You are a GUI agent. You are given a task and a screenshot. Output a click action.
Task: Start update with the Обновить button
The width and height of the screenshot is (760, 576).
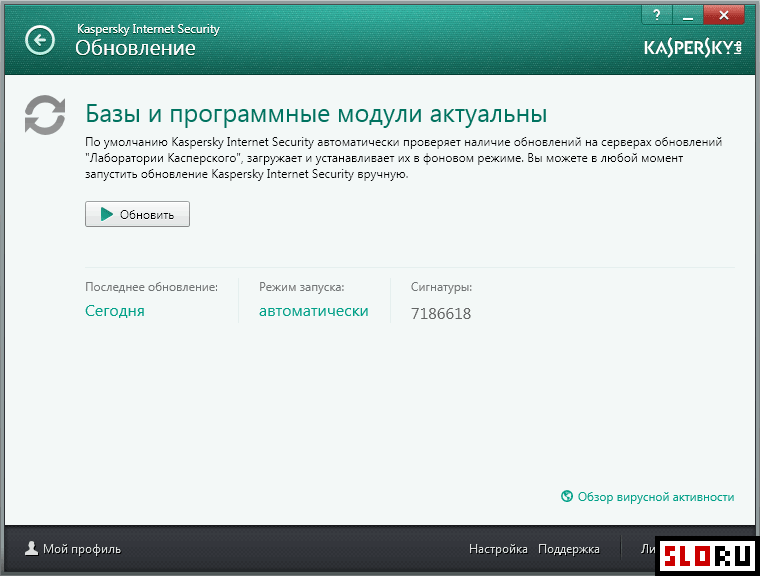point(137,214)
